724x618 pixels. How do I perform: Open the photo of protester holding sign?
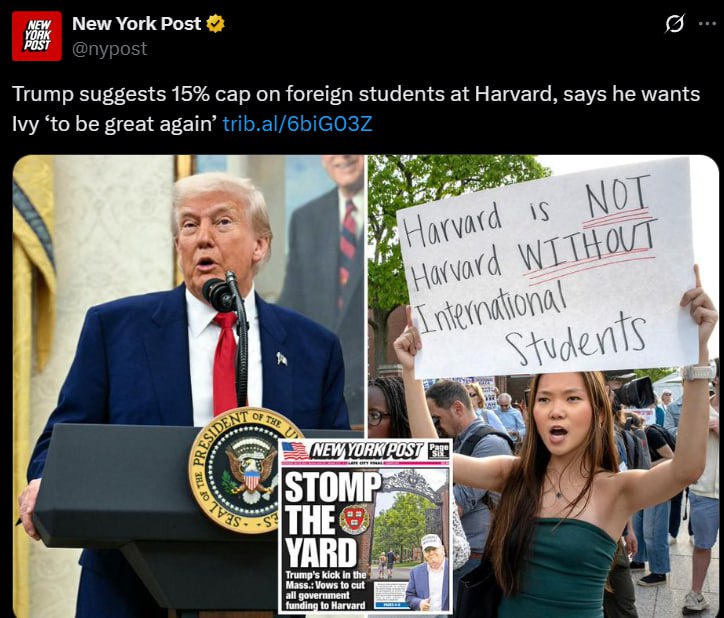pyautogui.click(x=543, y=386)
